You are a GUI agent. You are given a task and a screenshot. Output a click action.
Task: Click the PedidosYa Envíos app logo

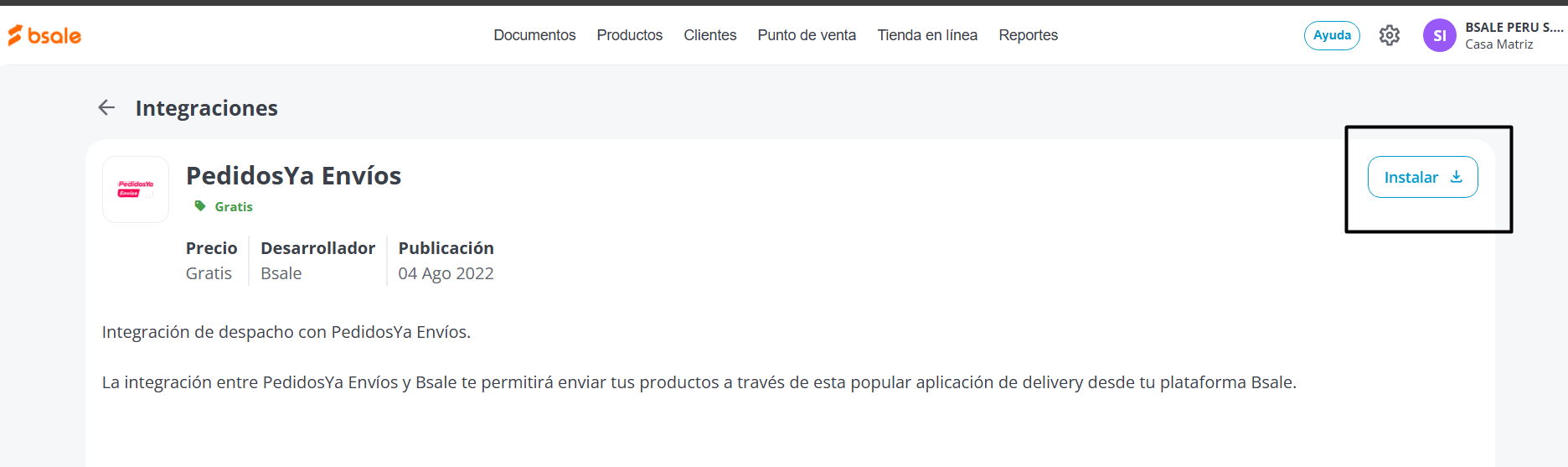tap(136, 189)
